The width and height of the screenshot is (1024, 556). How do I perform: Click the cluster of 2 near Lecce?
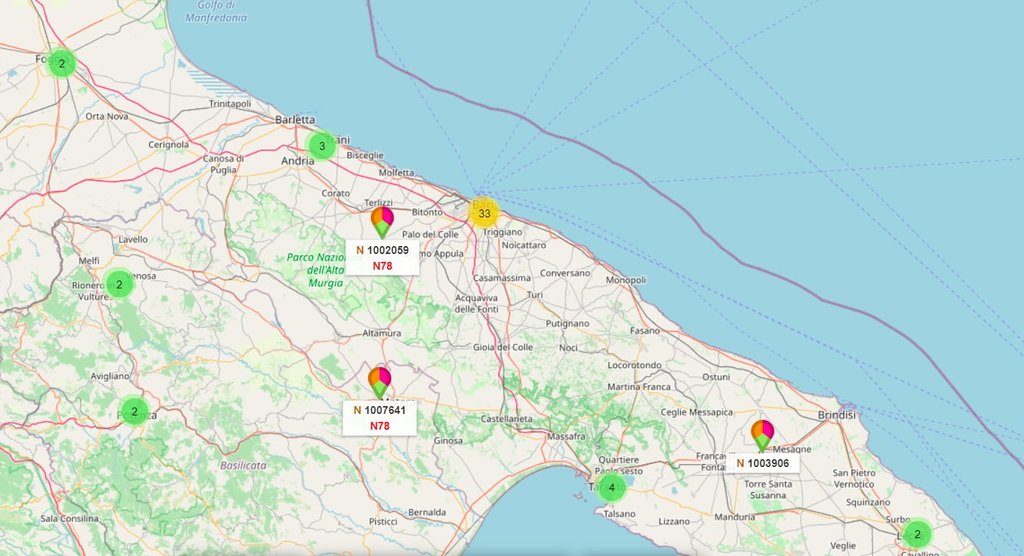click(917, 533)
